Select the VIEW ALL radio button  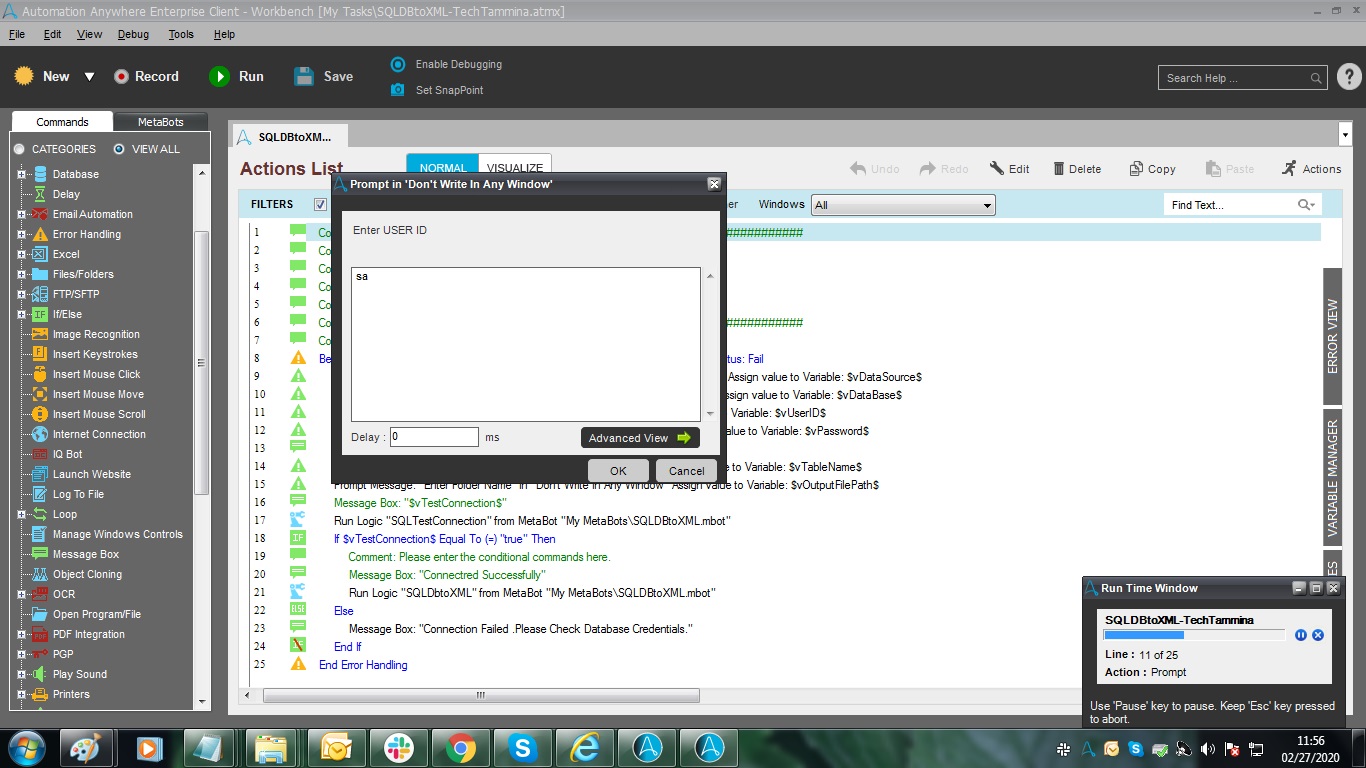point(119,149)
